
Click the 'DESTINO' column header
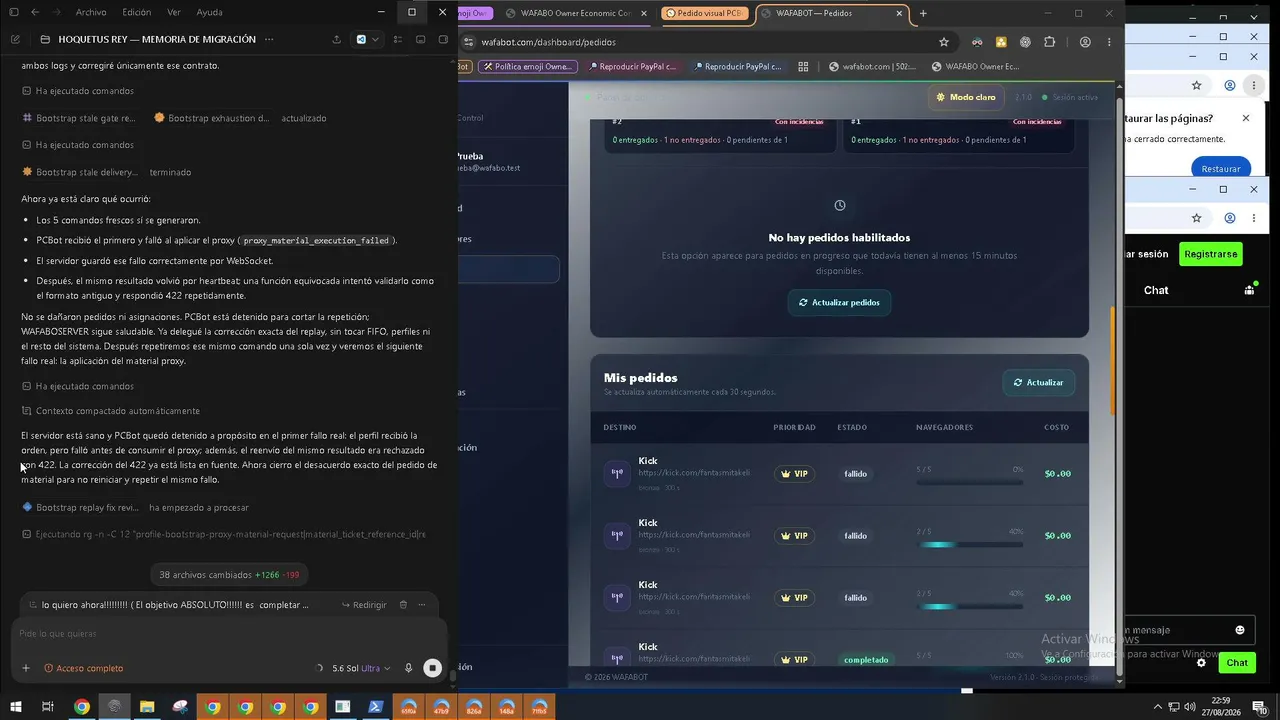pyautogui.click(x=620, y=427)
